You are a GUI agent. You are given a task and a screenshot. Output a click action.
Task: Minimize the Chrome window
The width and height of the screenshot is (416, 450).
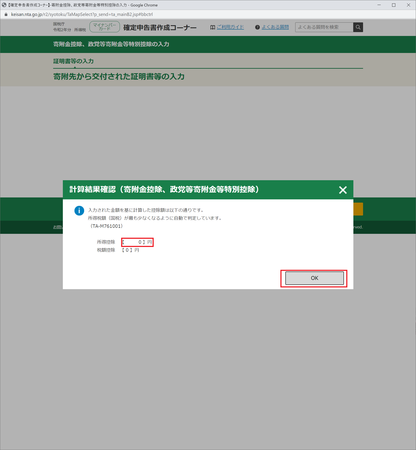click(x=379, y=5)
